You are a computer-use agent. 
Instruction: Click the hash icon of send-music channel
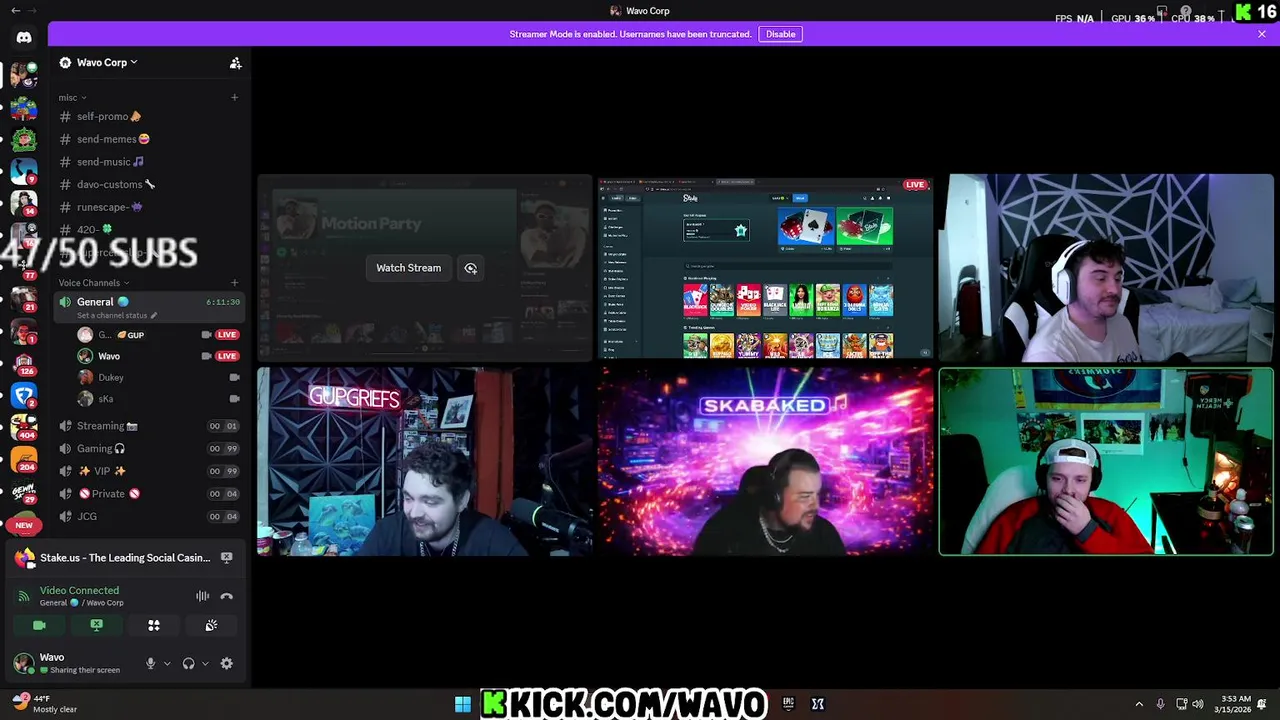point(65,162)
